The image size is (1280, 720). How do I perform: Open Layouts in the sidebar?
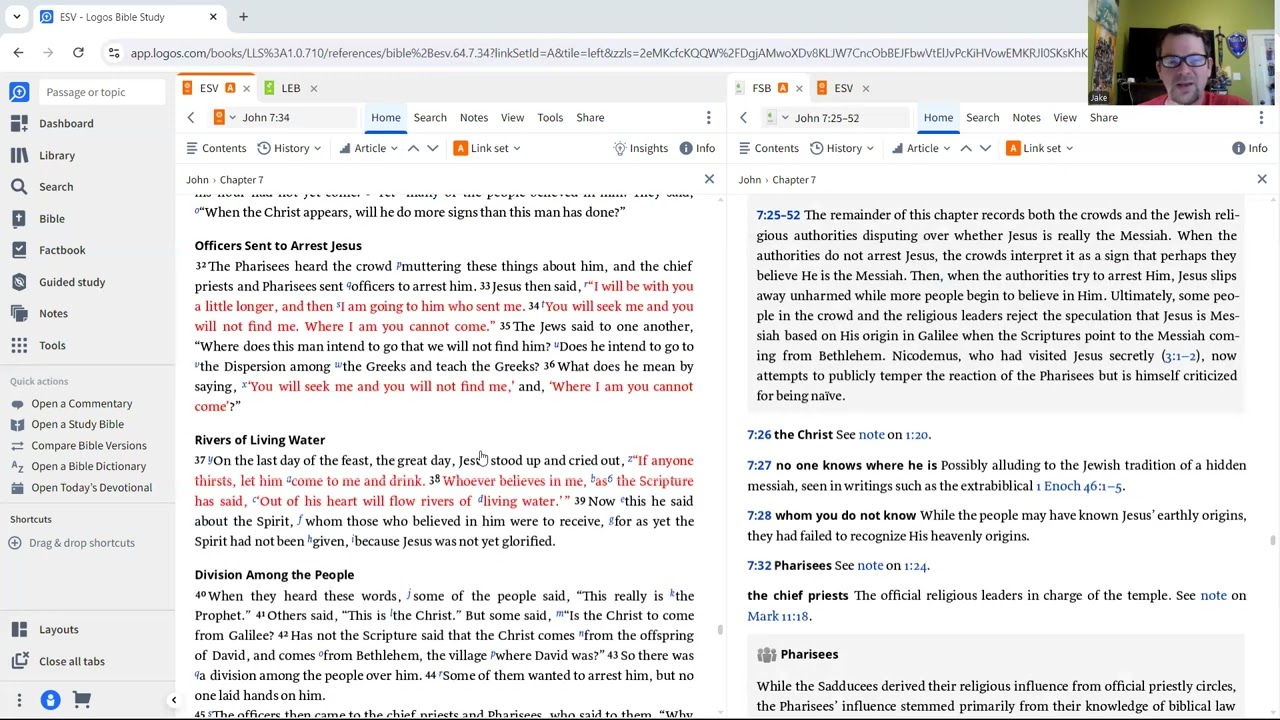[45, 629]
